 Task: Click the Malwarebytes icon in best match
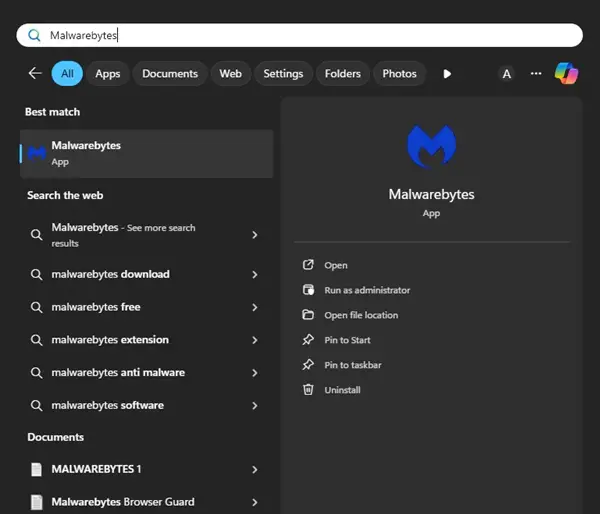[37, 153]
